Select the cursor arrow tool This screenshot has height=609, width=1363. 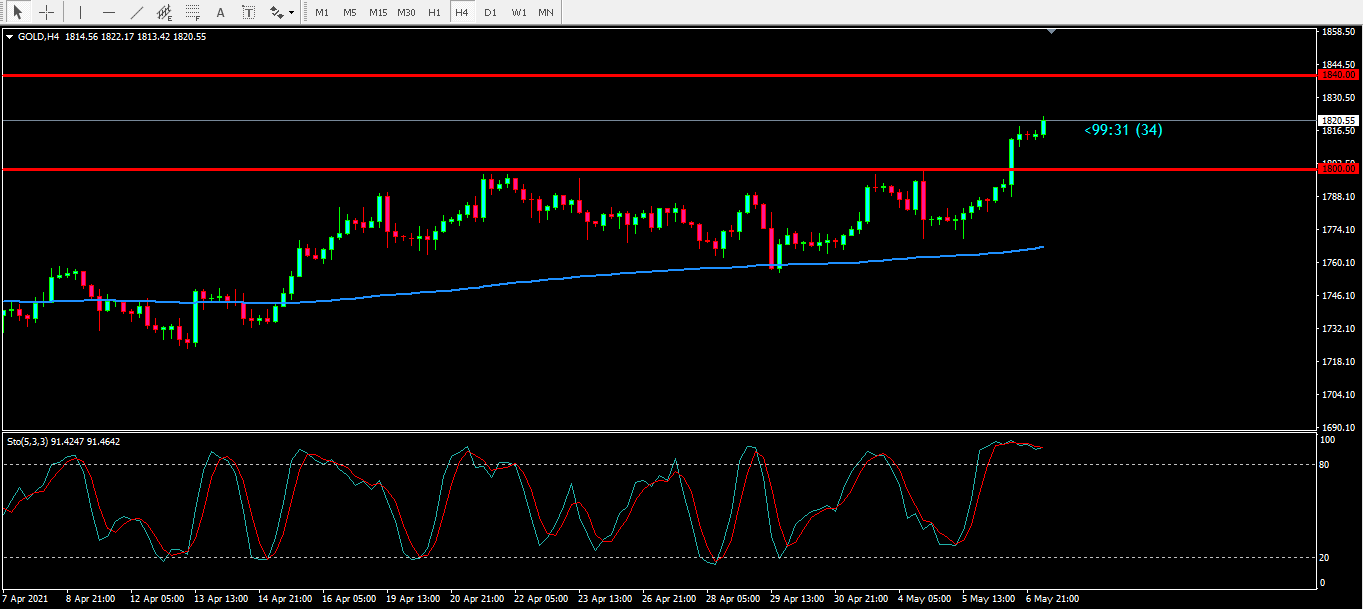[17, 13]
